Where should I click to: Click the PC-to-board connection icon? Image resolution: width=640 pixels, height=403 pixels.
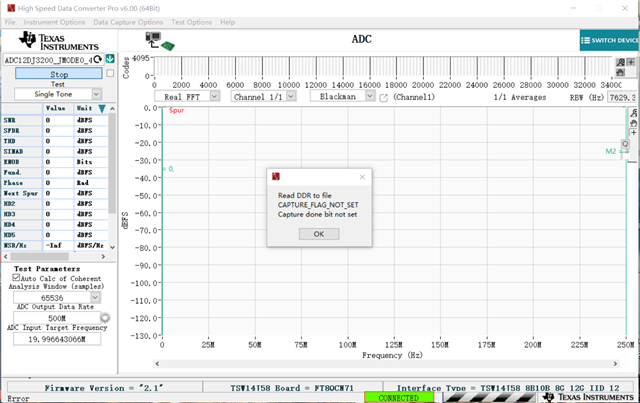click(160, 41)
